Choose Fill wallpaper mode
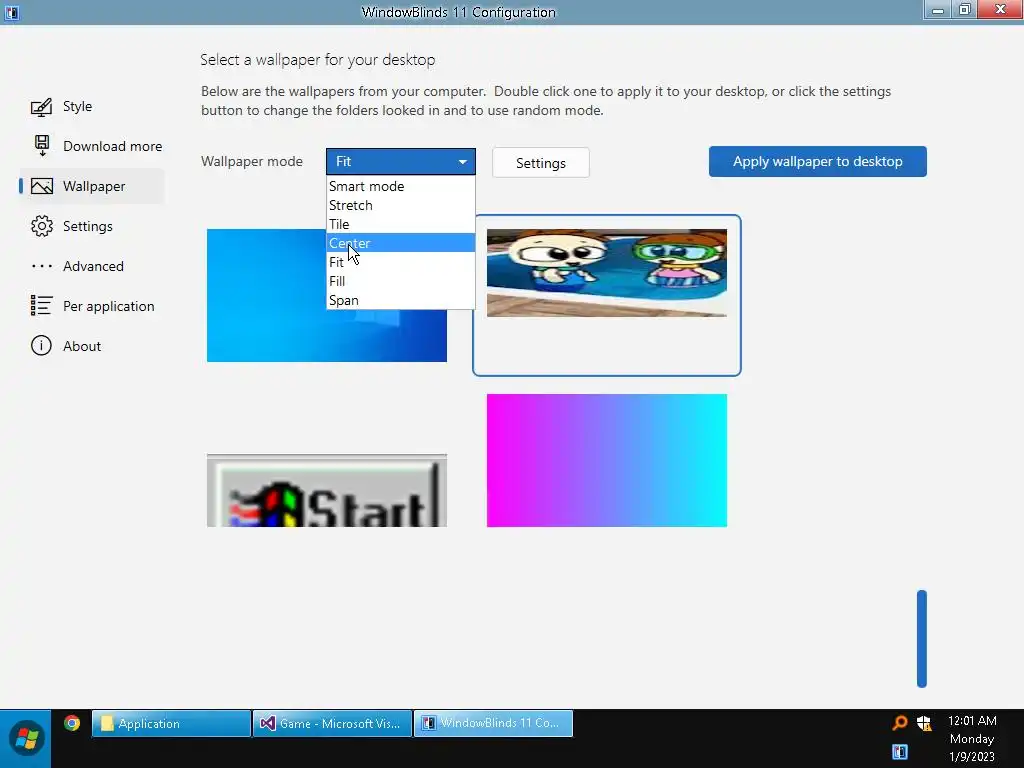The height and width of the screenshot is (768, 1024). pyautogui.click(x=400, y=281)
